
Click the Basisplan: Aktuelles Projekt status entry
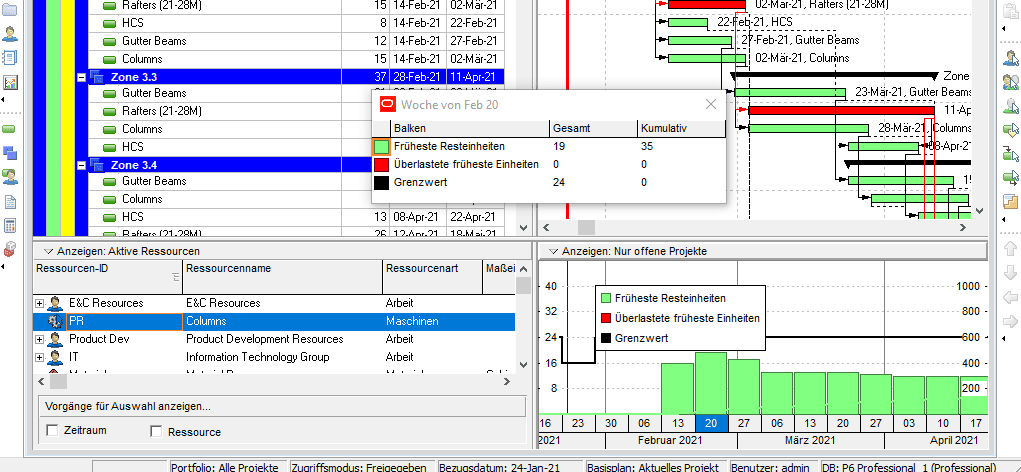coord(654,467)
